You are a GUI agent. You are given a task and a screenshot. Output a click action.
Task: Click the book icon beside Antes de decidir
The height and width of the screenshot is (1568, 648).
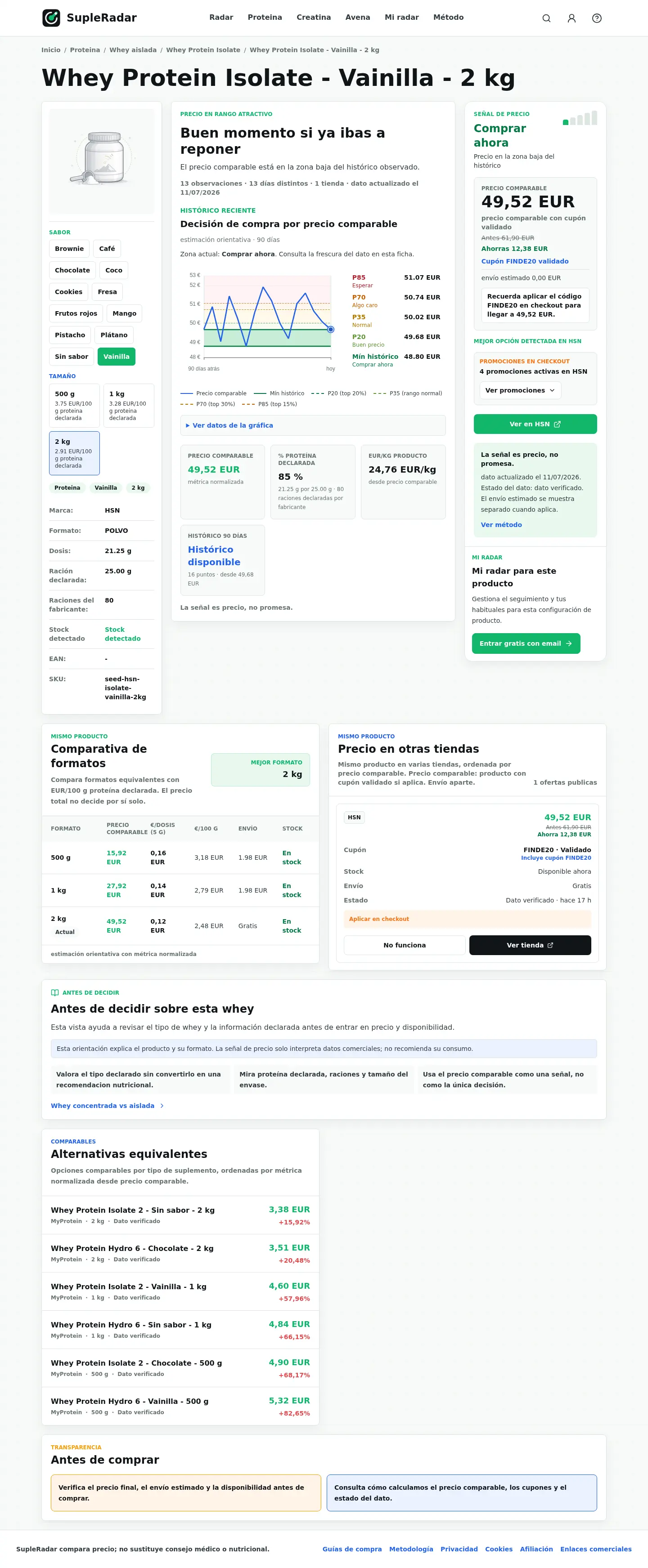pyautogui.click(x=55, y=993)
